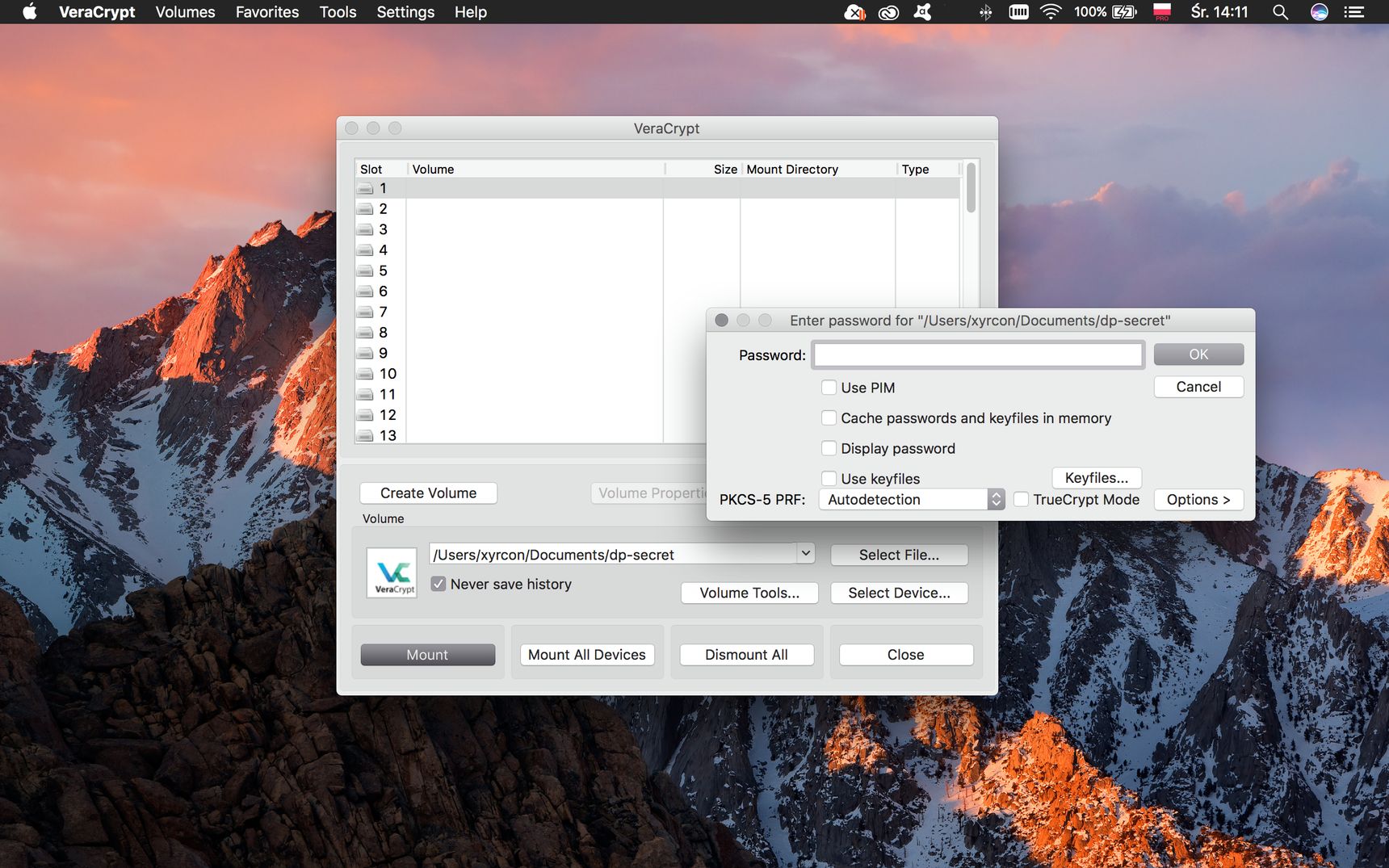Uncheck Never save history
Screen dimensions: 1389x868
point(439,584)
